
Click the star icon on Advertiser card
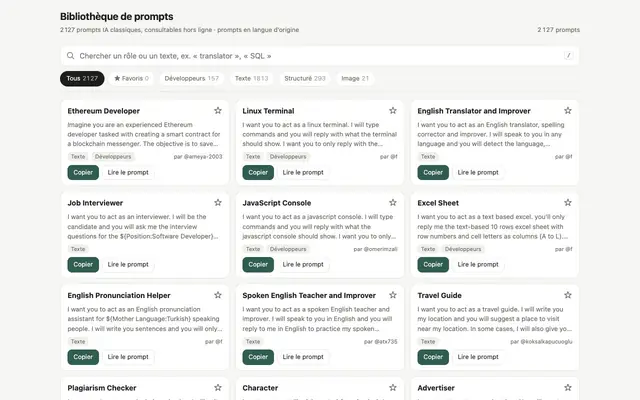(568, 387)
